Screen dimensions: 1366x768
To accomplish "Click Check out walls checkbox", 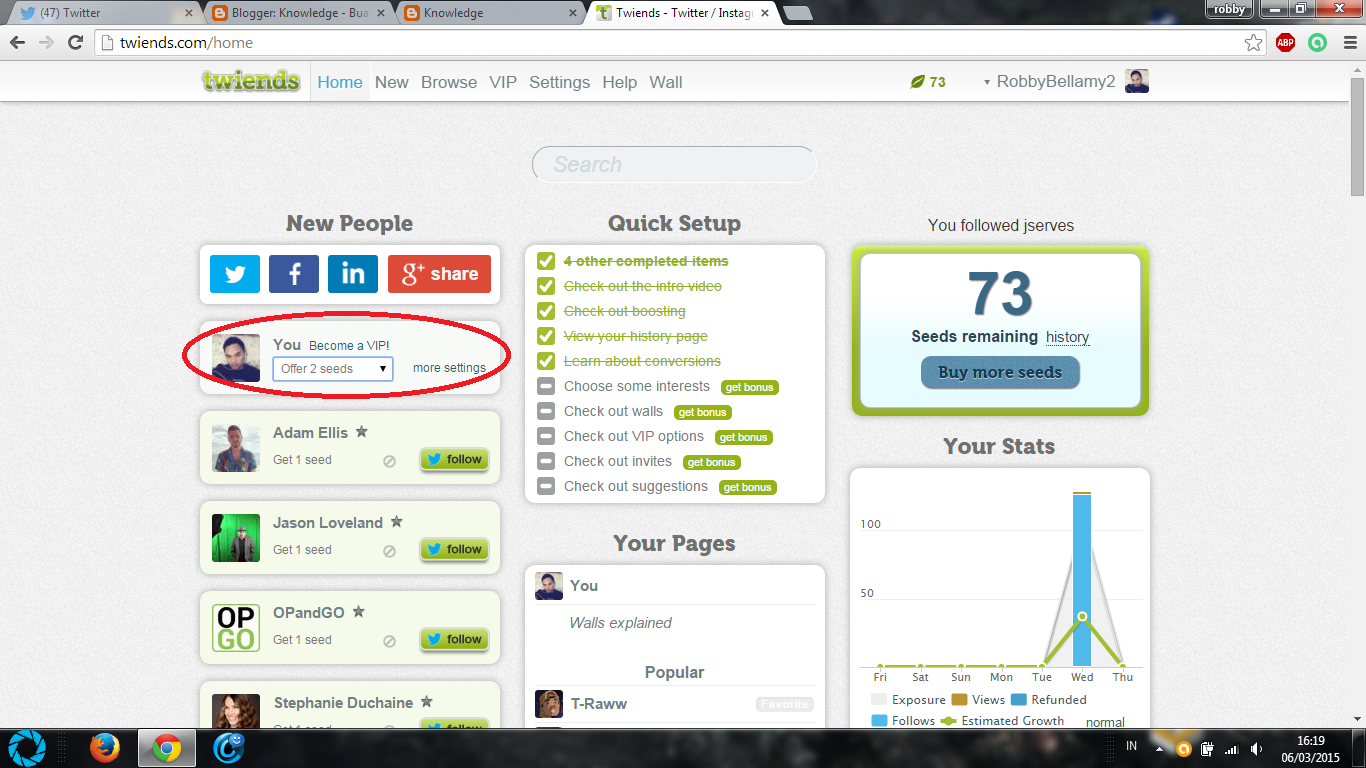I will click(x=546, y=411).
